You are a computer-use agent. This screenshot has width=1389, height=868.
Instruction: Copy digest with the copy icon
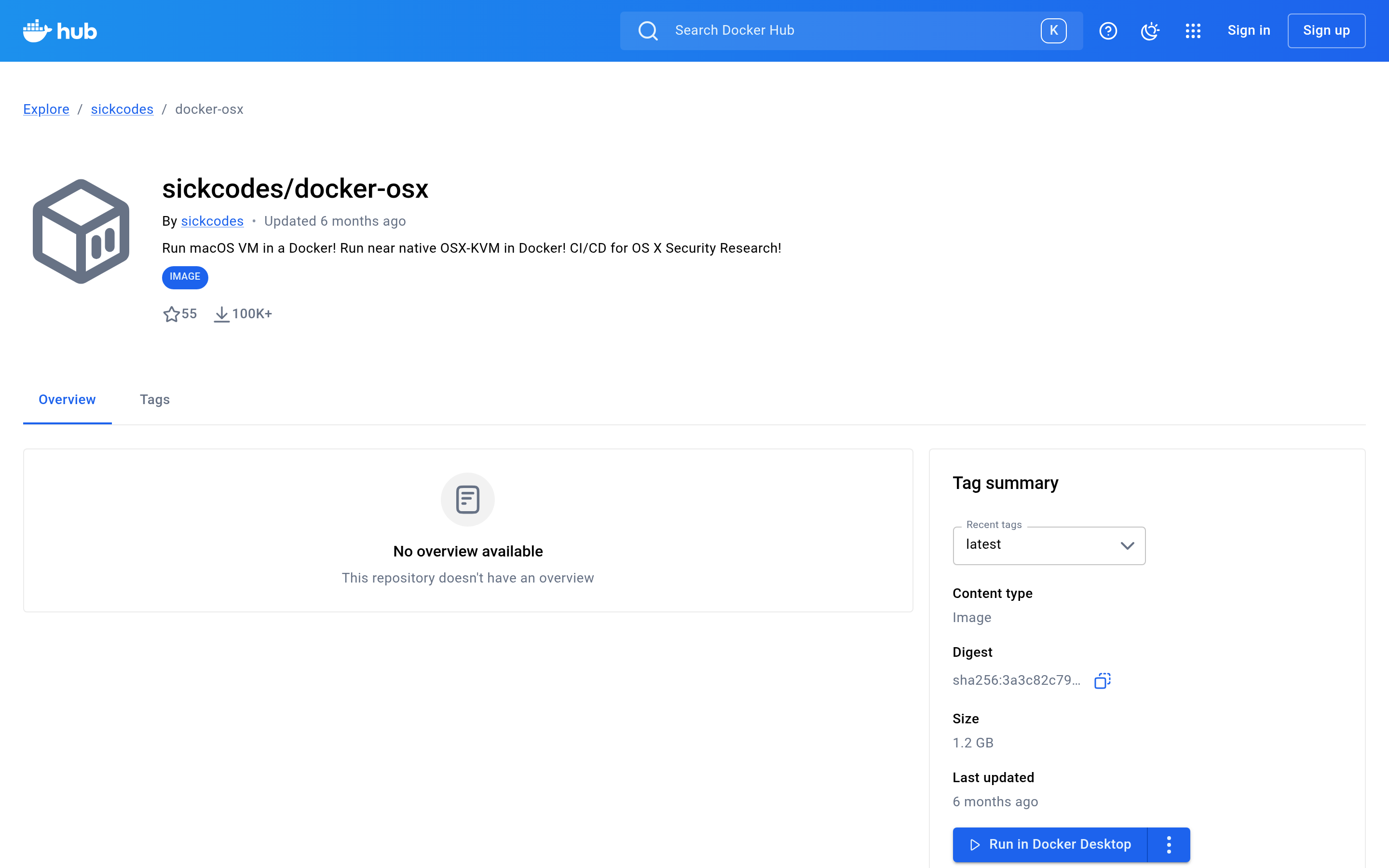tap(1102, 680)
